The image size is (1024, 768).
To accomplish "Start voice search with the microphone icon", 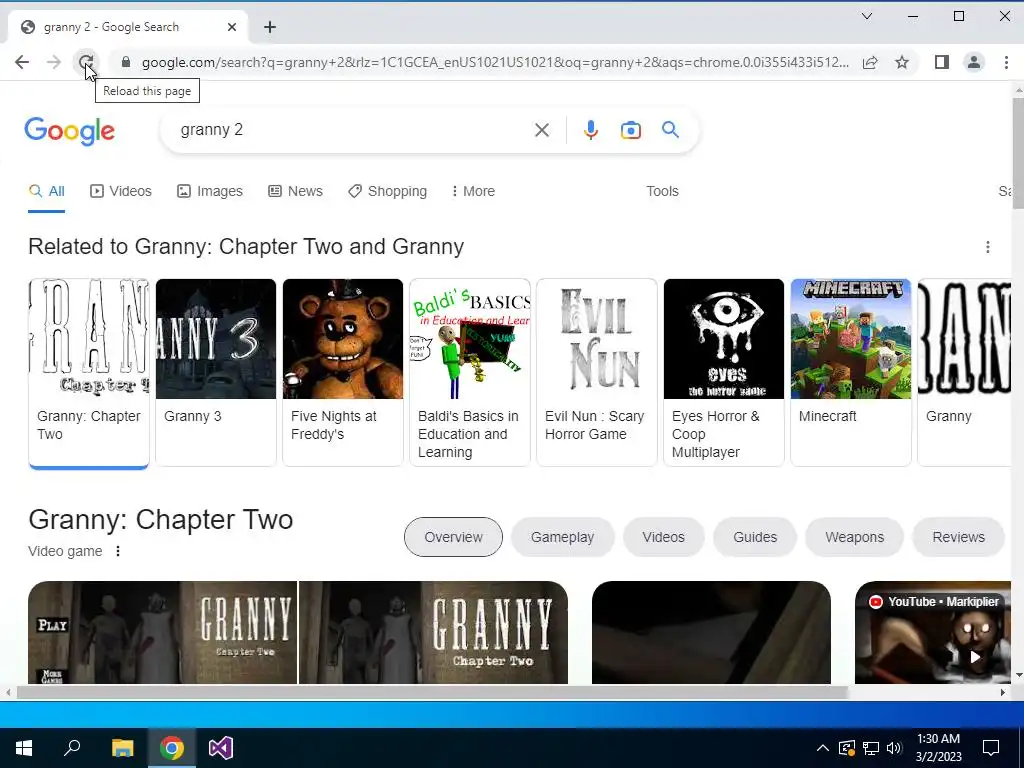I will pyautogui.click(x=590, y=130).
